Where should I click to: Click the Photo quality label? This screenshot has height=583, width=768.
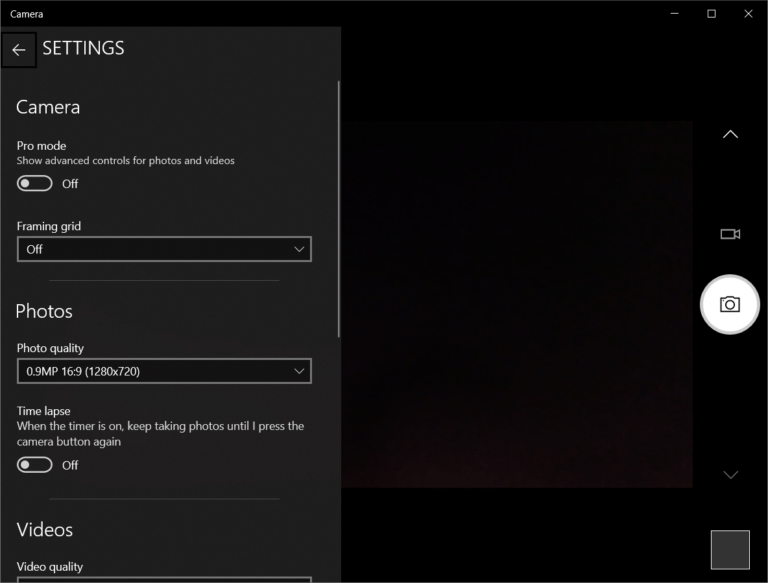point(50,348)
